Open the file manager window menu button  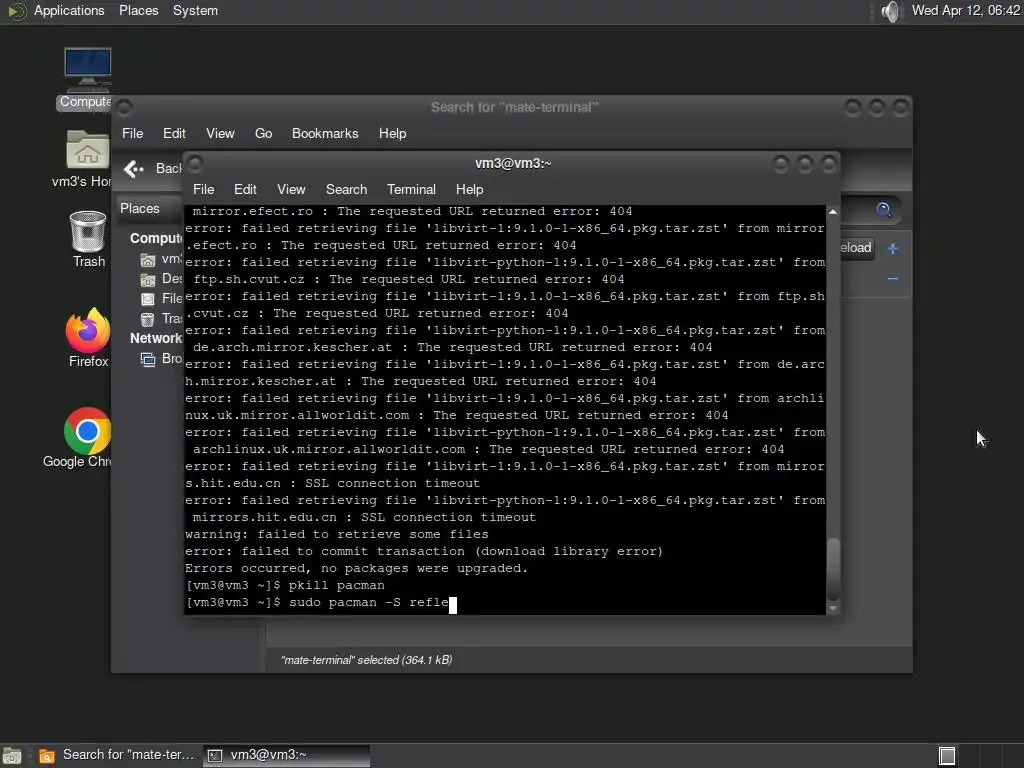124,107
